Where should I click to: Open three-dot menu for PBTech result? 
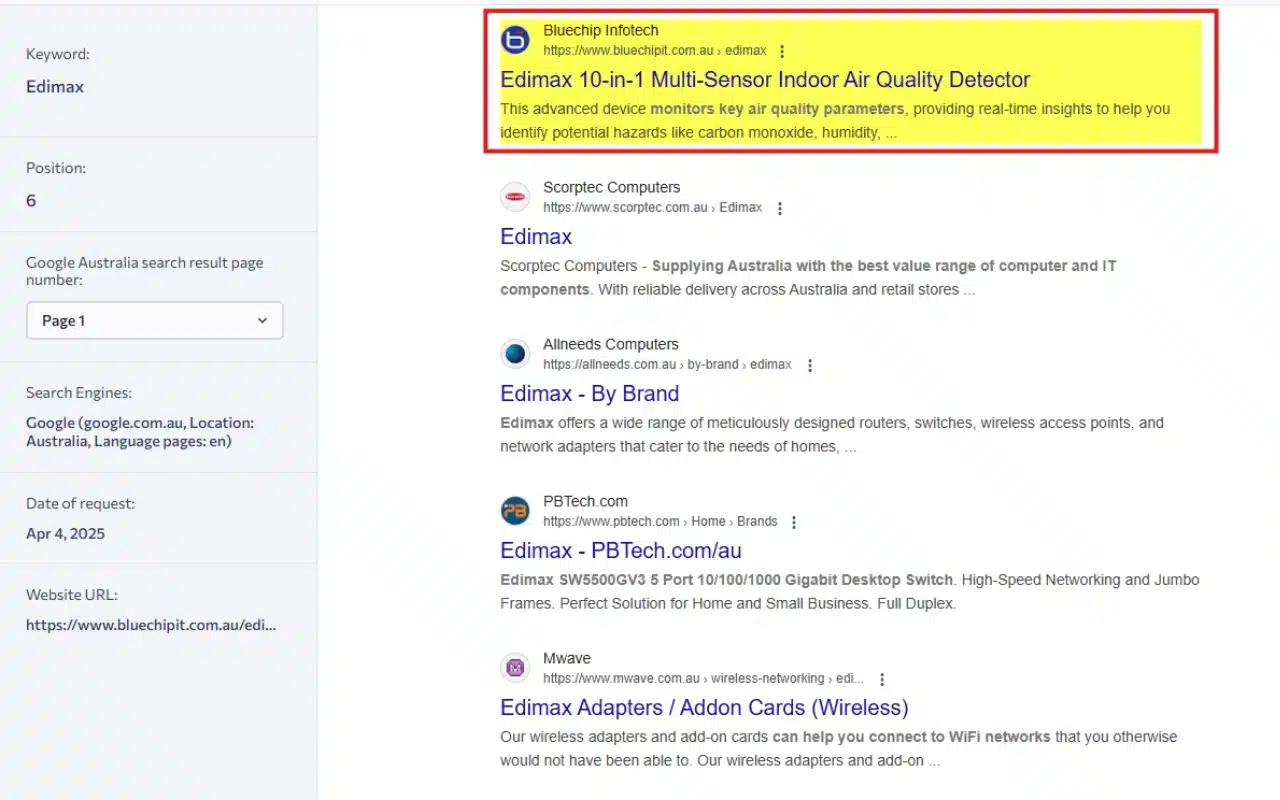pyautogui.click(x=794, y=522)
